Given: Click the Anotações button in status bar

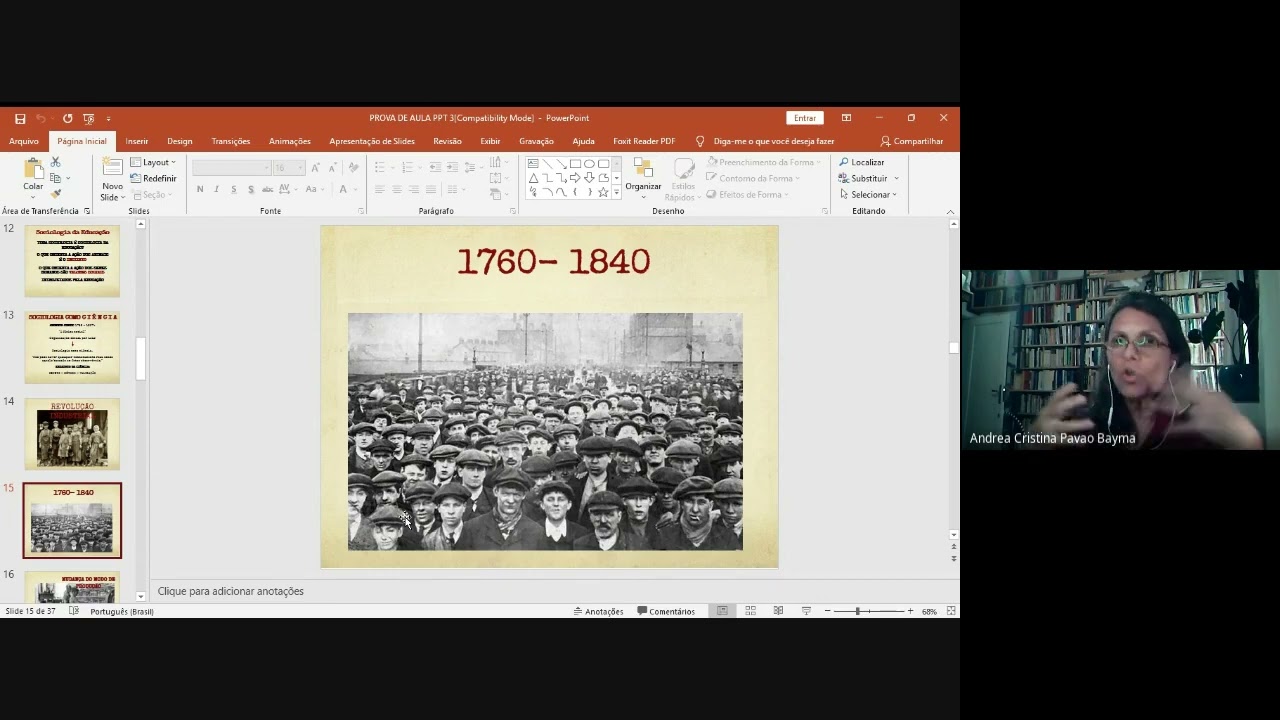Looking at the screenshot, I should tap(597, 611).
